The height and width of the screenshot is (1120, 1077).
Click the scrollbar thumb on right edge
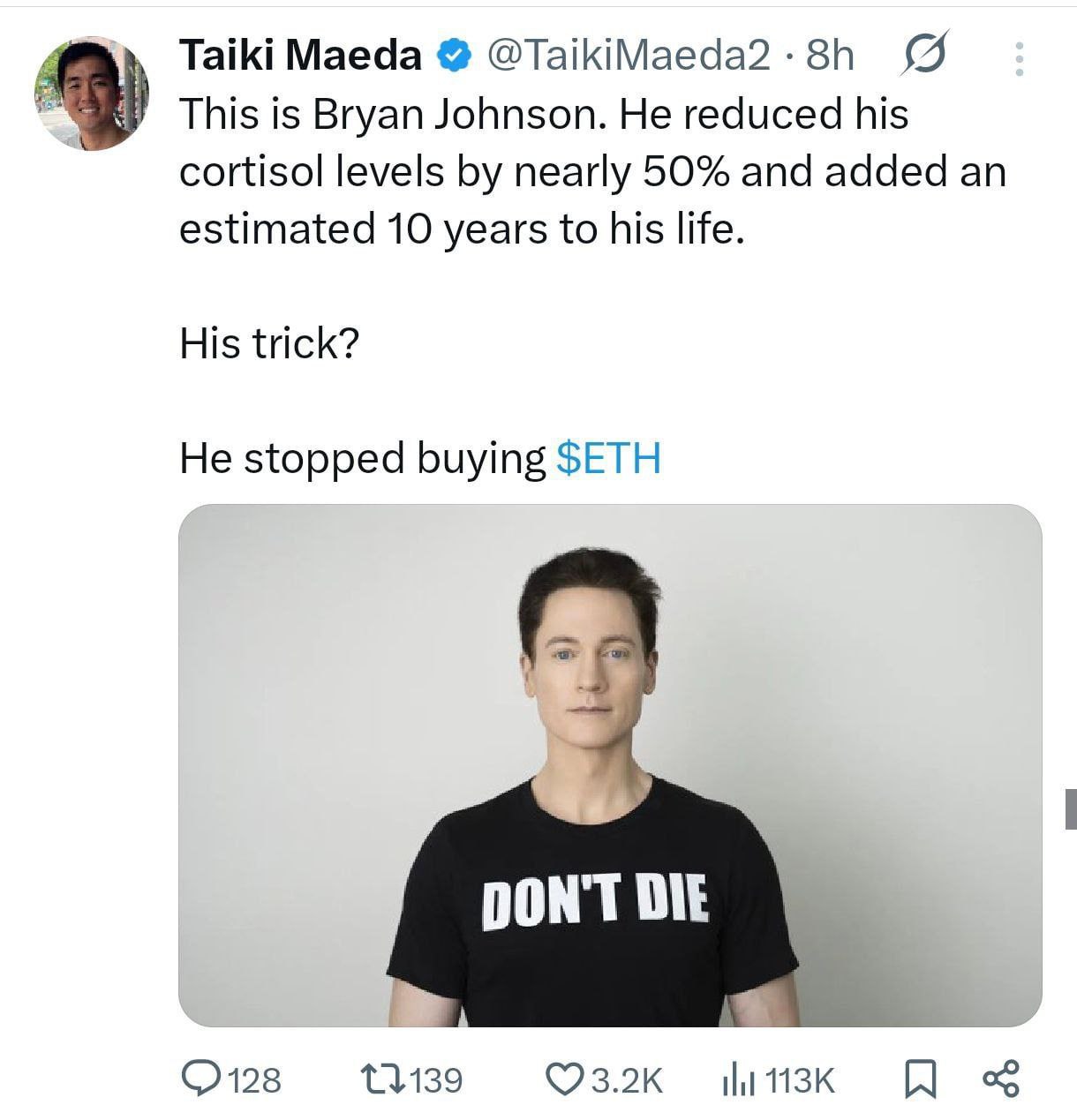coord(1070,808)
